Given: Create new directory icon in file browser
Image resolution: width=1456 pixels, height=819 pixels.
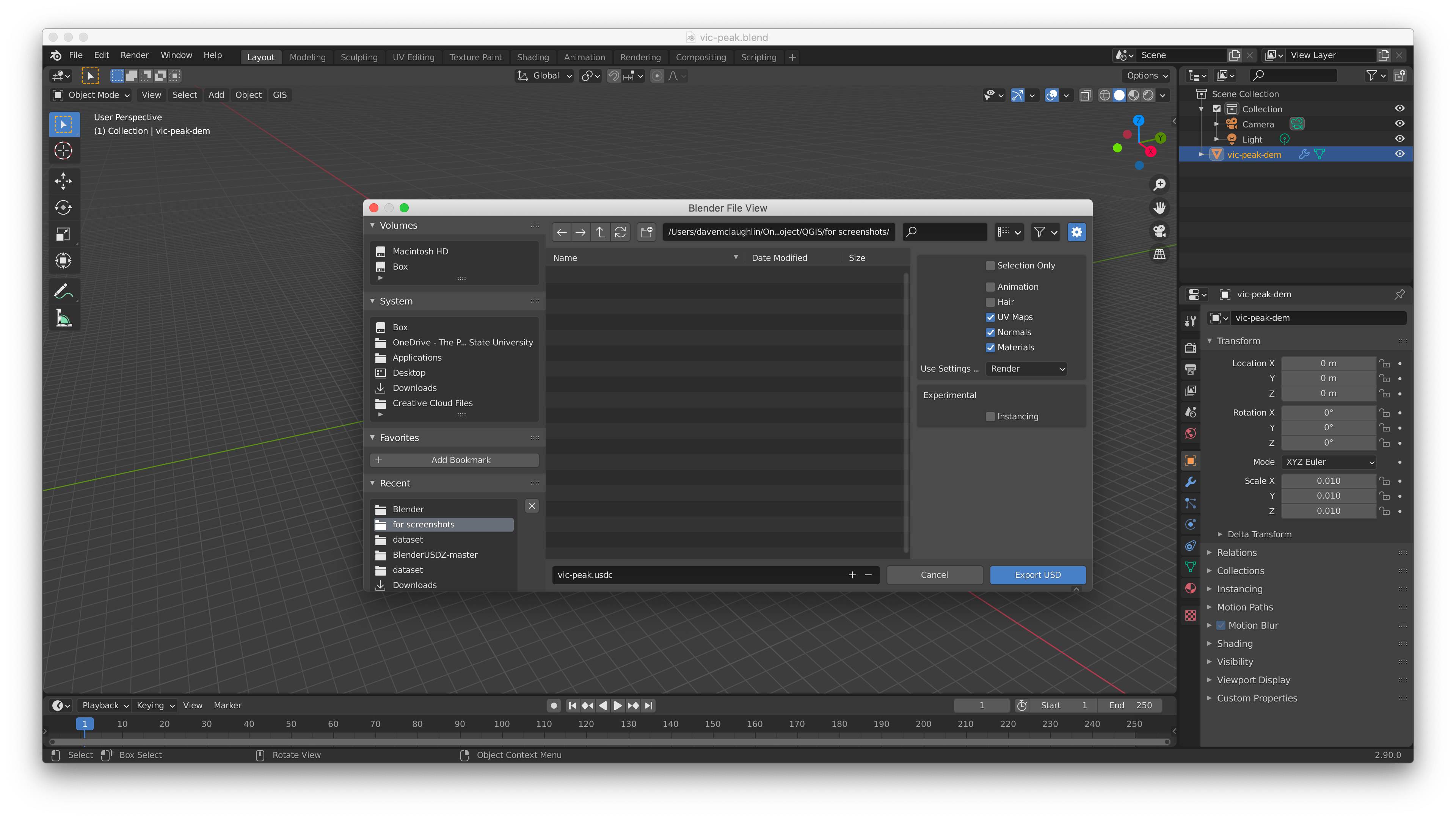Looking at the screenshot, I should pyautogui.click(x=646, y=232).
